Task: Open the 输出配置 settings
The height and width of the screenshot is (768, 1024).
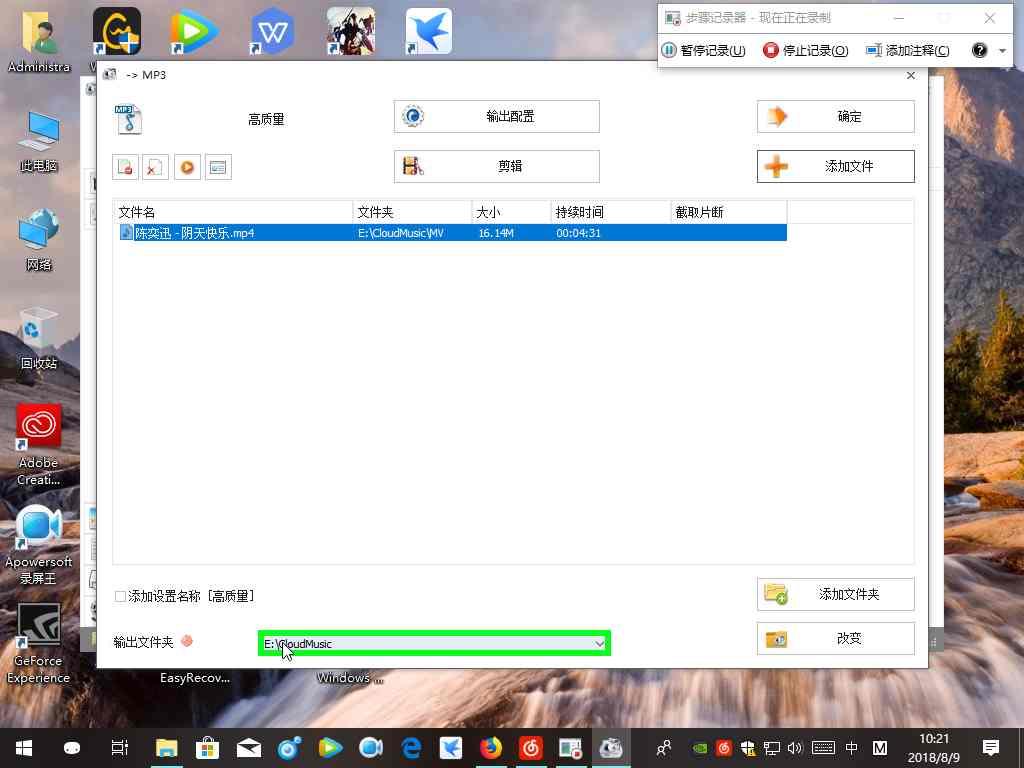Action: pos(496,116)
